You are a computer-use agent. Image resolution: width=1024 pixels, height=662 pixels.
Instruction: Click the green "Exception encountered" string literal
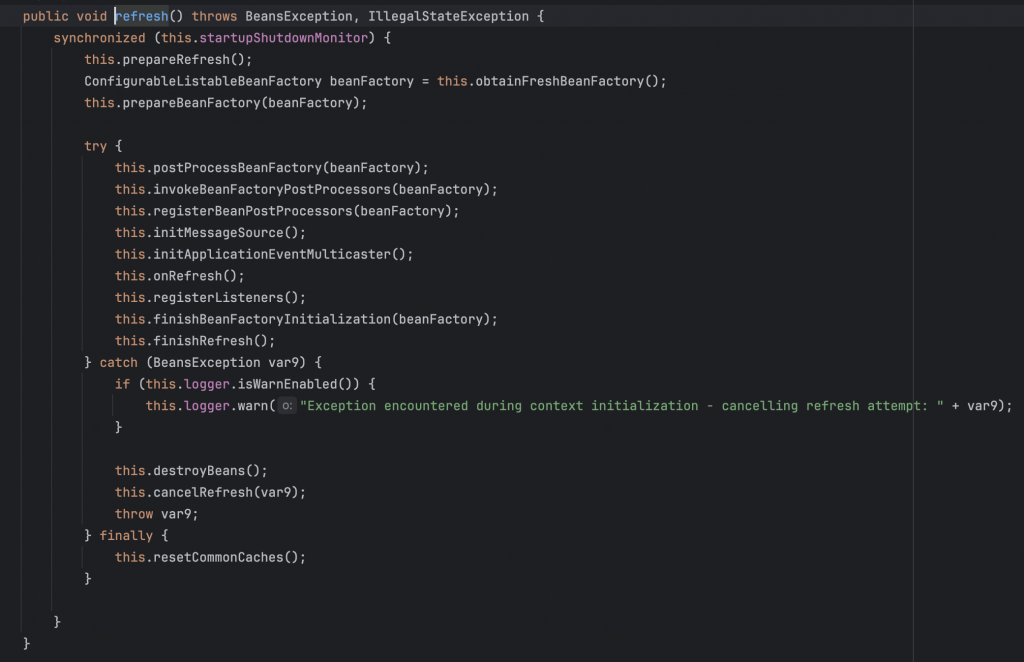tap(621, 406)
